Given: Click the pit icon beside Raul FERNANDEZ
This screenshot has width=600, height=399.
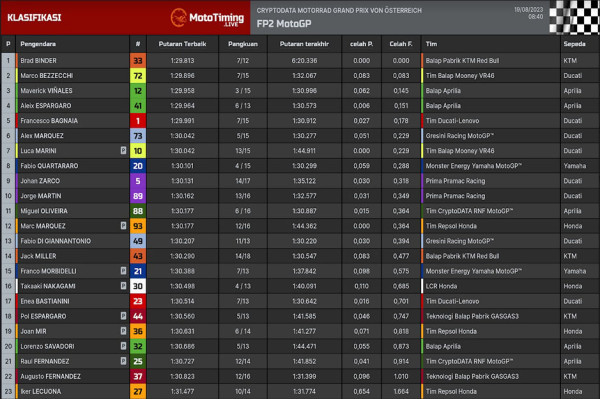Looking at the screenshot, I should (x=123, y=361).
